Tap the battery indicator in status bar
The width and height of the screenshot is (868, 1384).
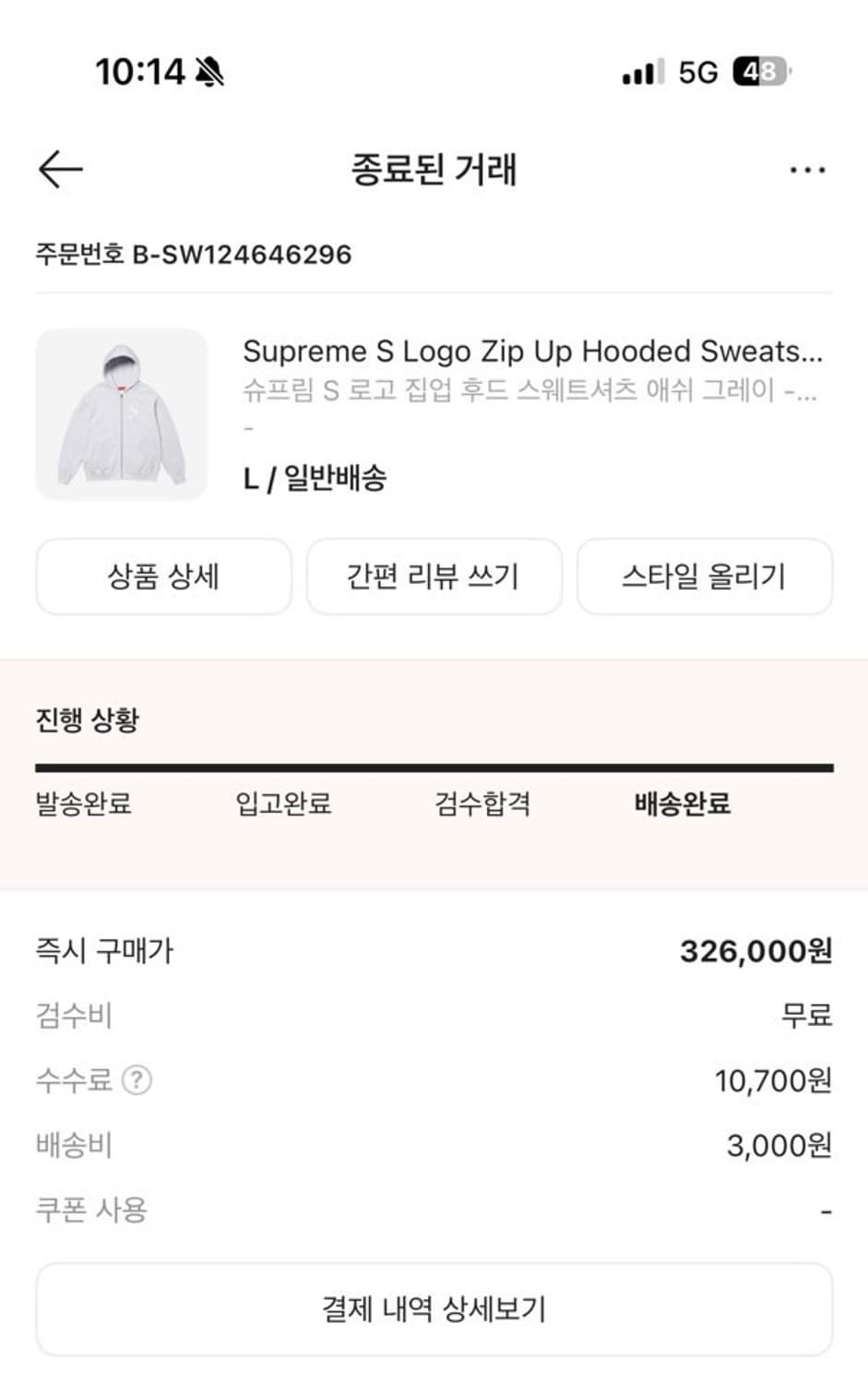click(x=761, y=71)
